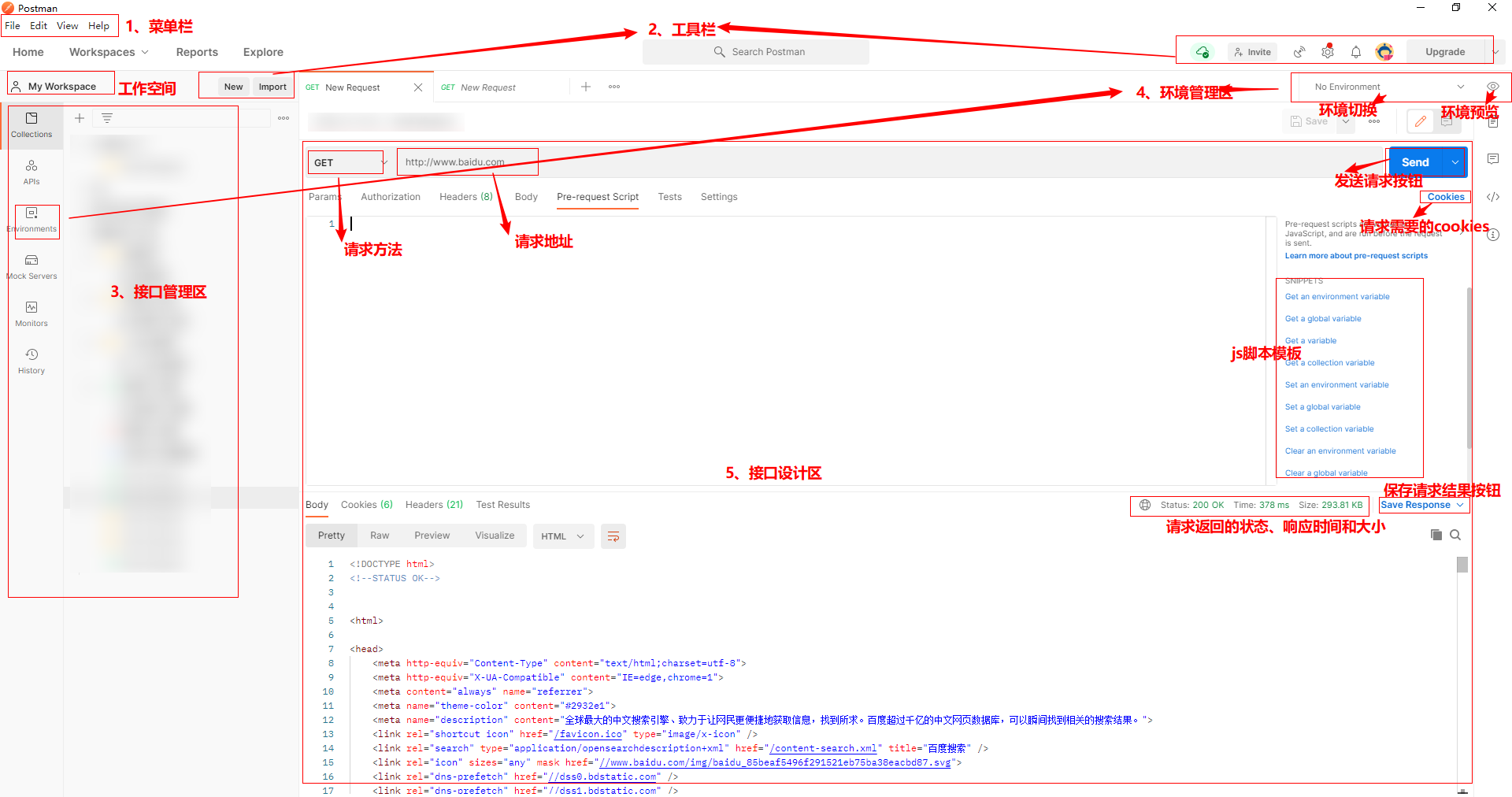
Task: Copy the response with the copy icon
Action: [x=1436, y=535]
